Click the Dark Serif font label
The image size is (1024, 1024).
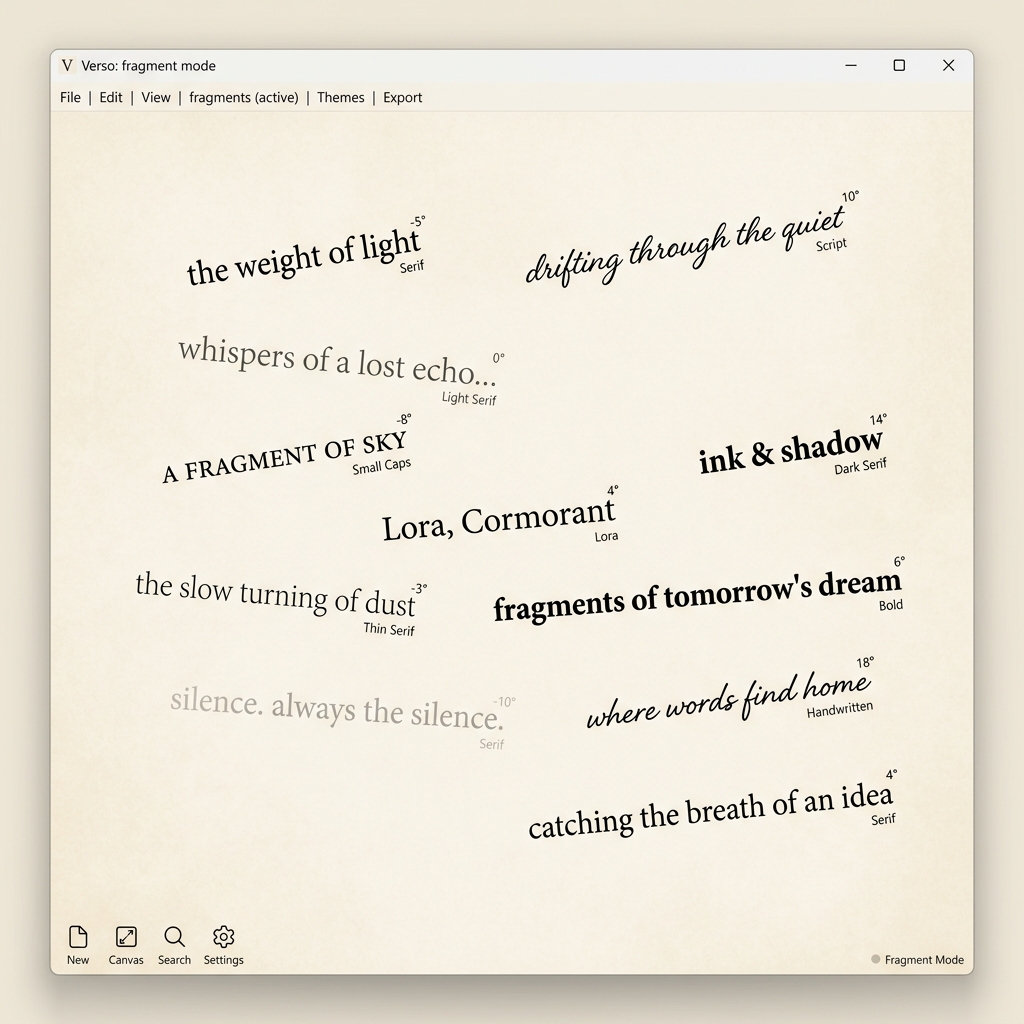click(x=860, y=466)
